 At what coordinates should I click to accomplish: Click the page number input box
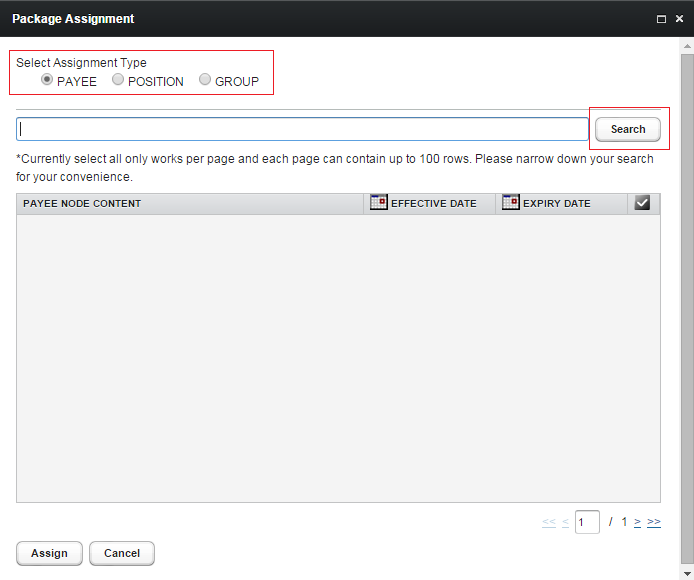click(x=587, y=522)
